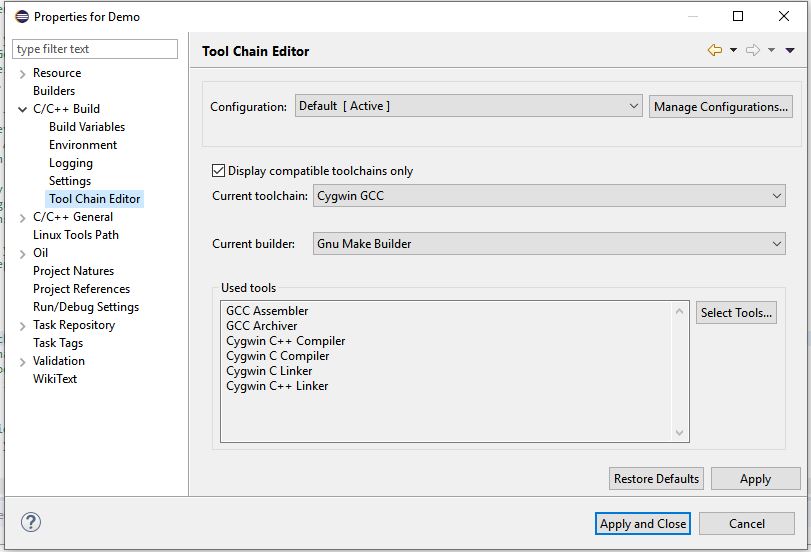This screenshot has width=811, height=552.
Task: Open the Settings page
Action: tap(70, 181)
